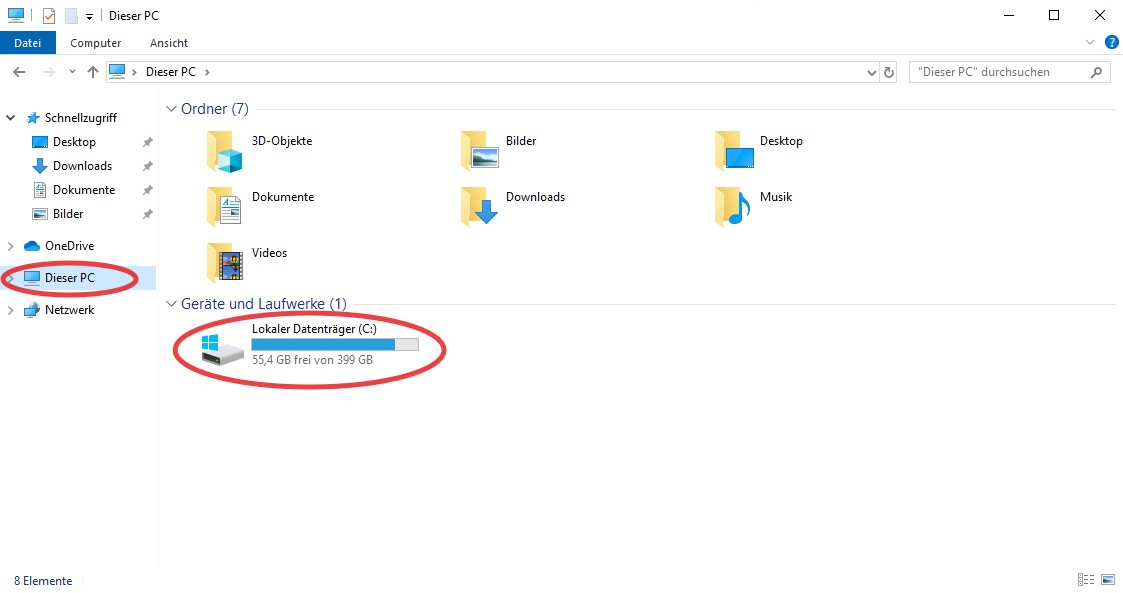Click "55,4 GB frei von 399 GB" text

click(x=312, y=360)
